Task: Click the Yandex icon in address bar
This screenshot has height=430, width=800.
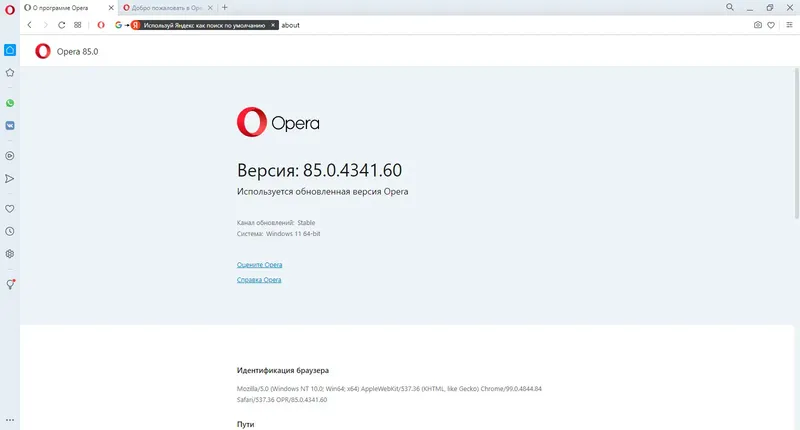Action: tap(136, 25)
